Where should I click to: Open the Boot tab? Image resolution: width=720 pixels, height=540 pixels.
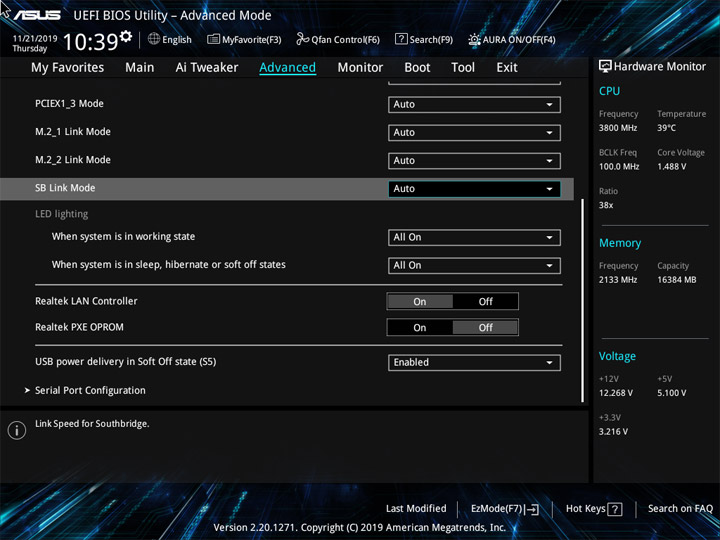(x=417, y=68)
